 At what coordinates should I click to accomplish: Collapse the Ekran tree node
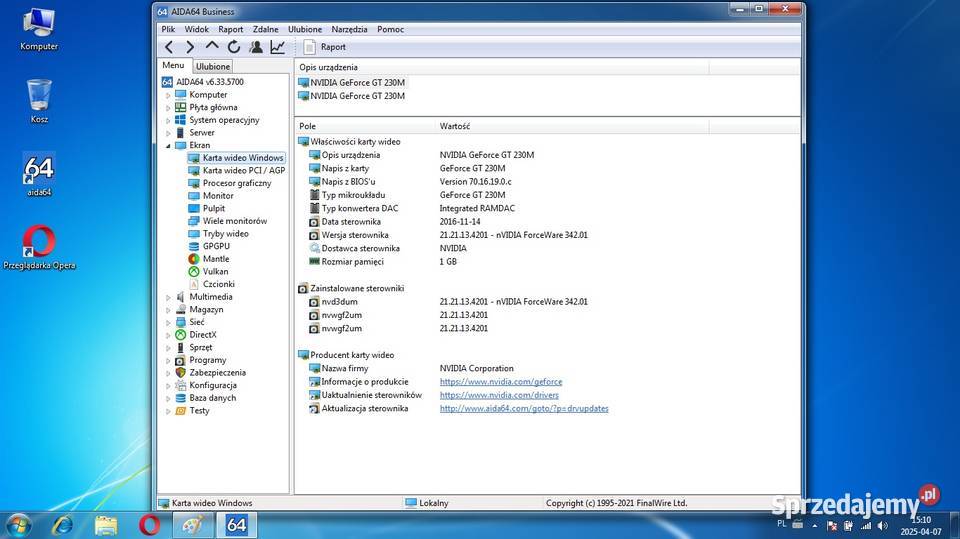coord(168,146)
